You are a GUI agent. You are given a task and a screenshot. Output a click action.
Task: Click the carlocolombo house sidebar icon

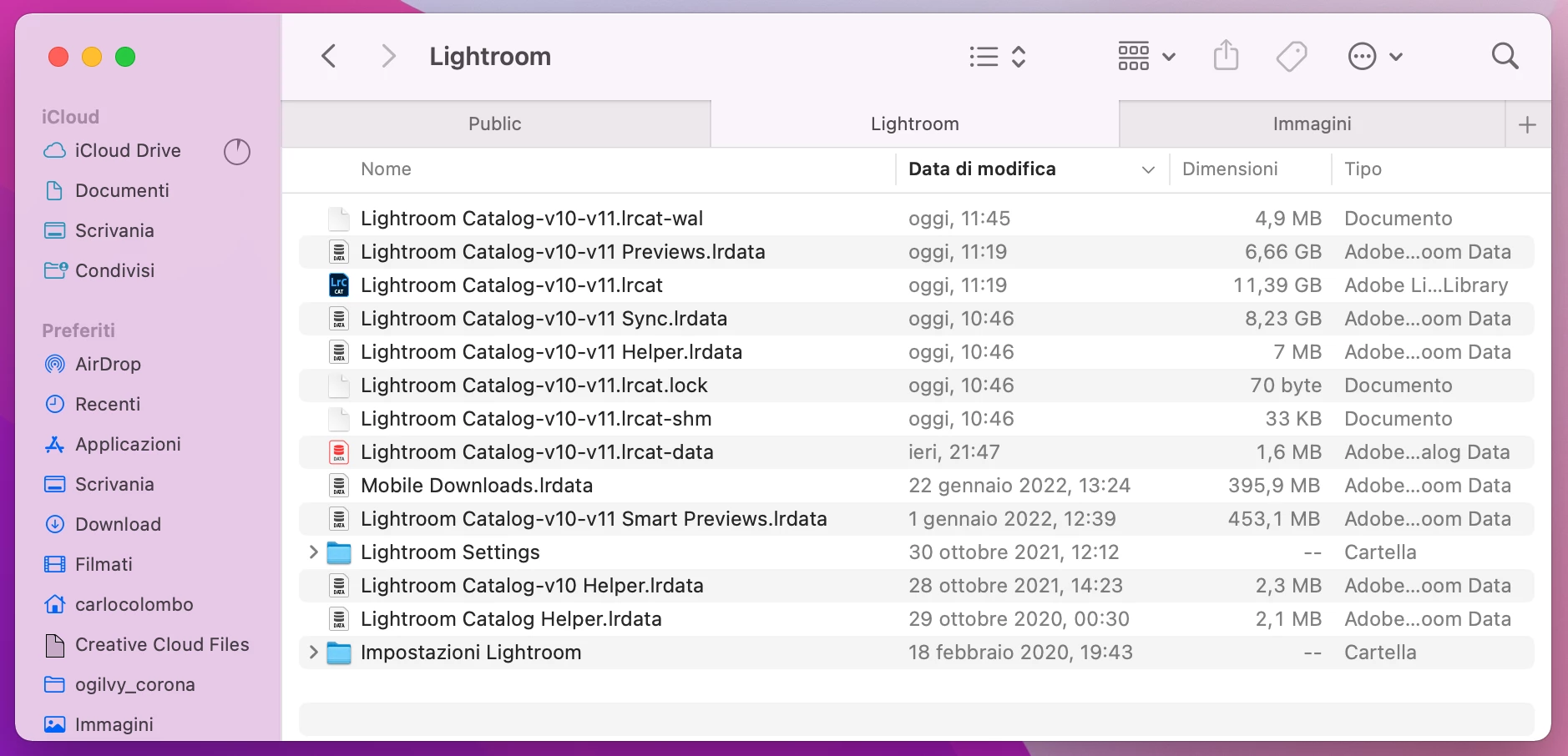(54, 604)
